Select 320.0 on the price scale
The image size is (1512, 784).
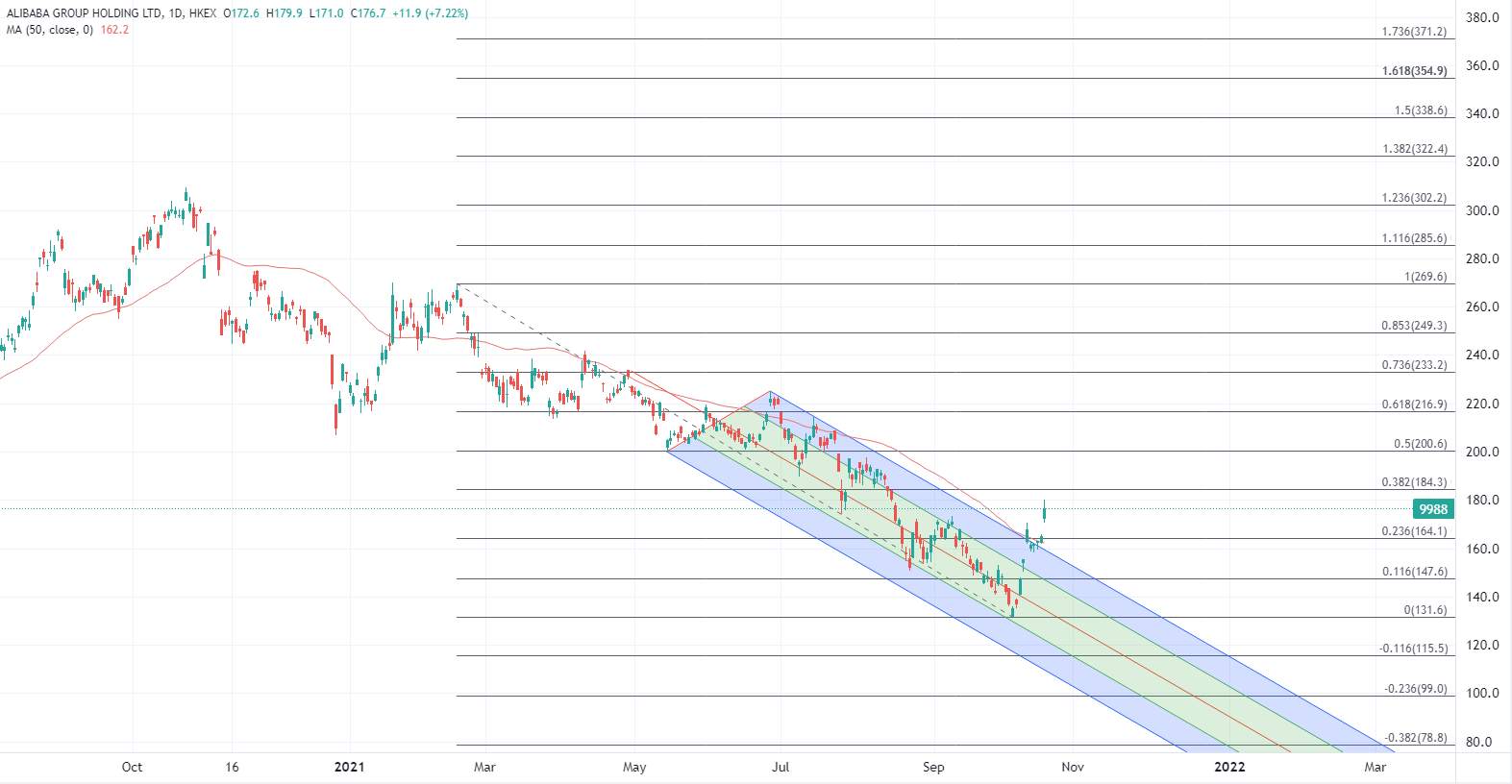click(1481, 161)
